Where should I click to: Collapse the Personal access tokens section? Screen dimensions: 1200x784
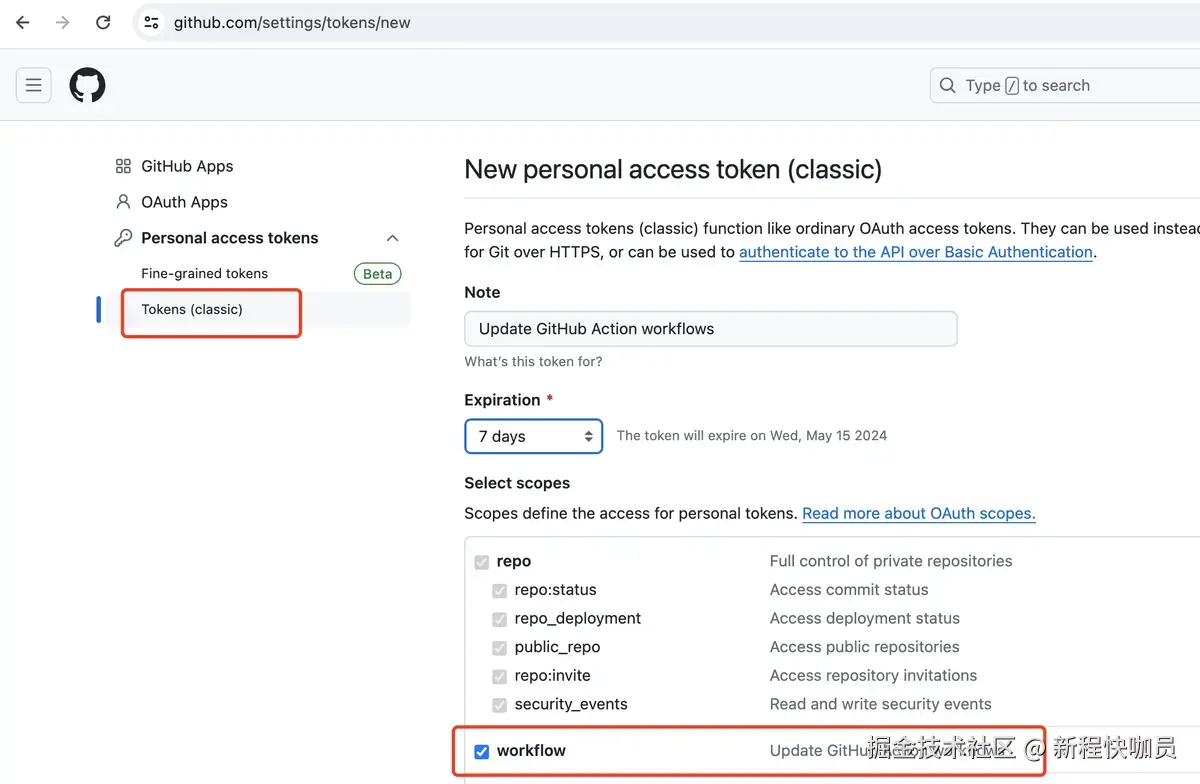[392, 238]
